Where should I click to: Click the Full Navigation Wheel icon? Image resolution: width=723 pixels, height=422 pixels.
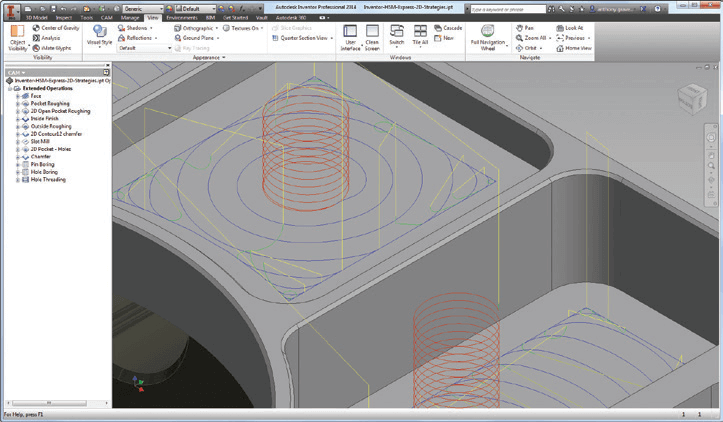(x=487, y=31)
